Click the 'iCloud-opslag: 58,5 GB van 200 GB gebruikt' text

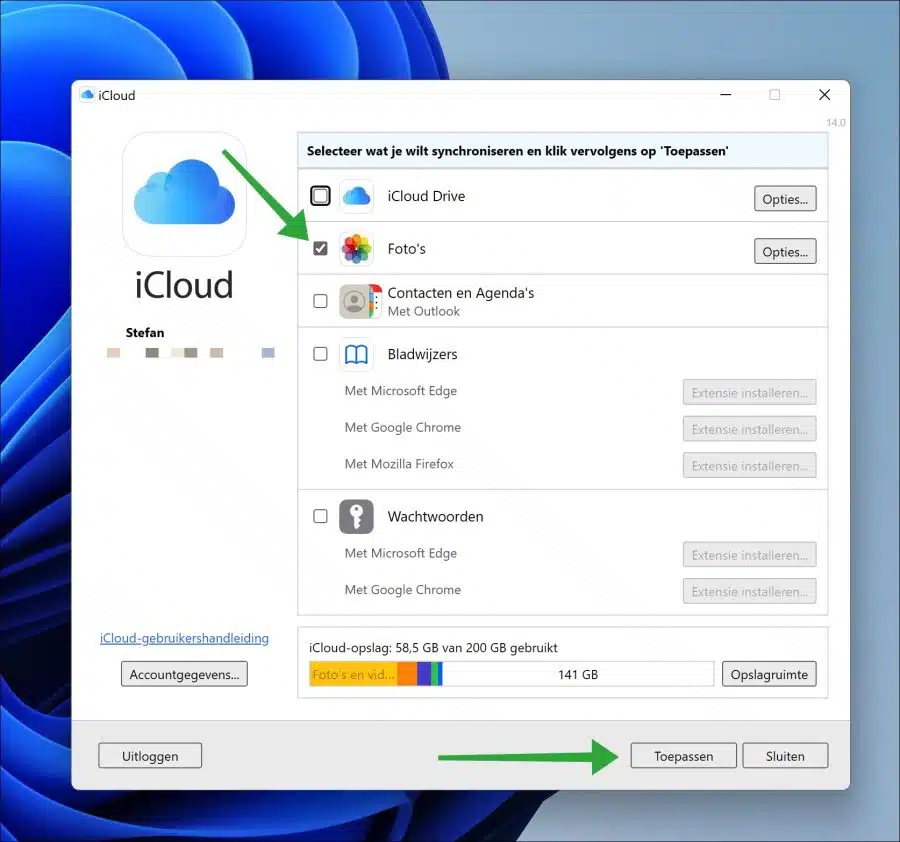(433, 647)
